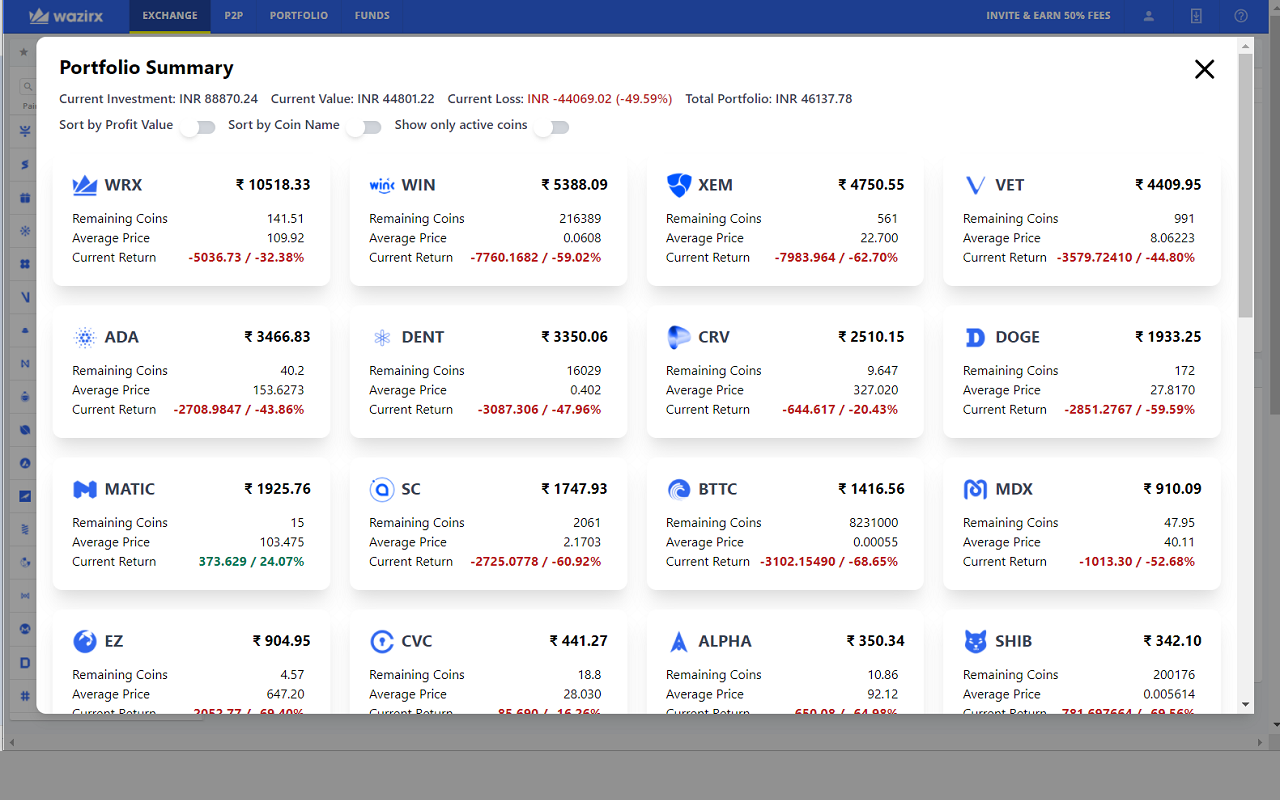Click the DENT coin logo
This screenshot has height=800, width=1280.
point(382,337)
